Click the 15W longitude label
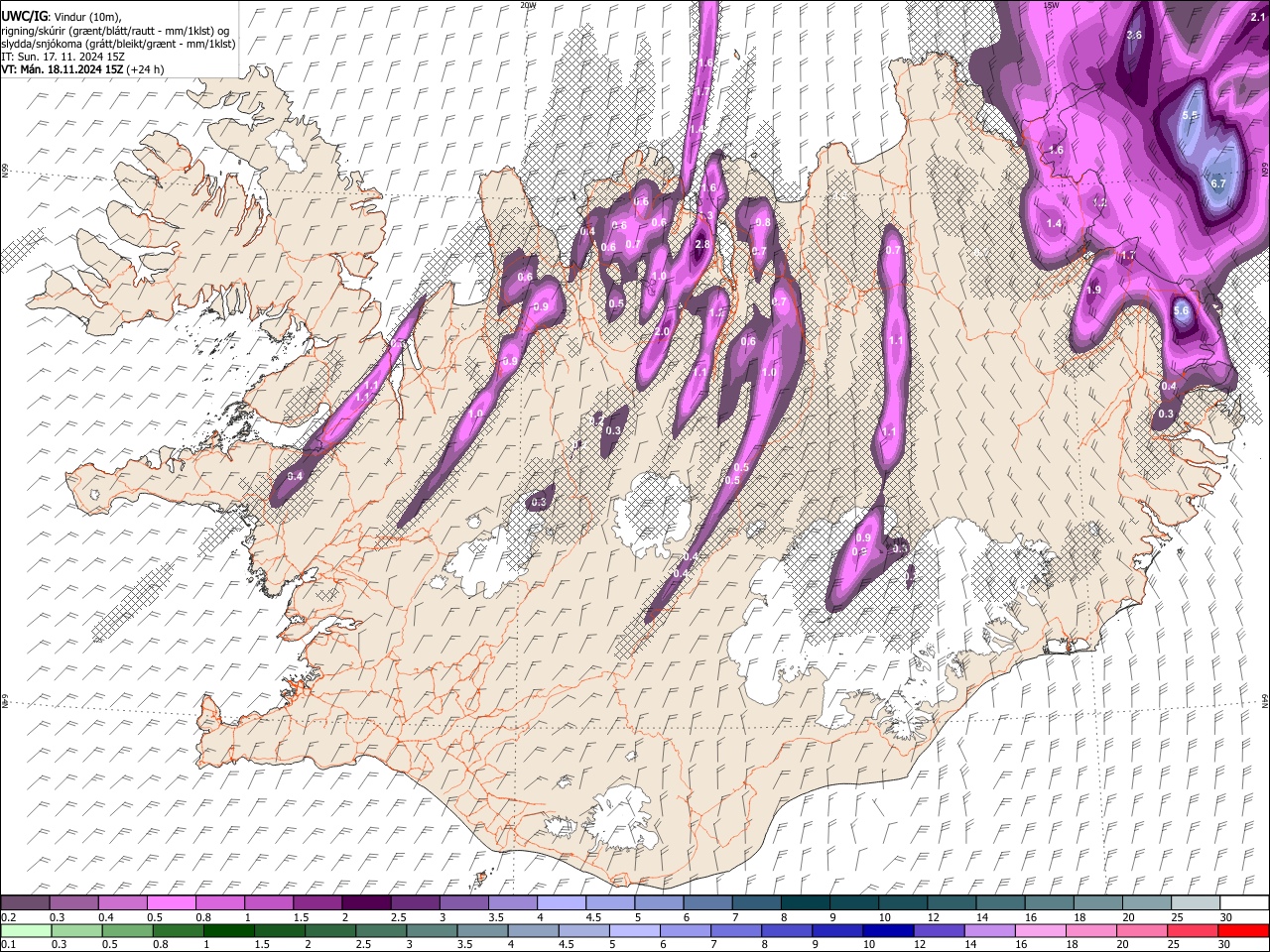This screenshot has width=1270, height=952. (x=1052, y=5)
